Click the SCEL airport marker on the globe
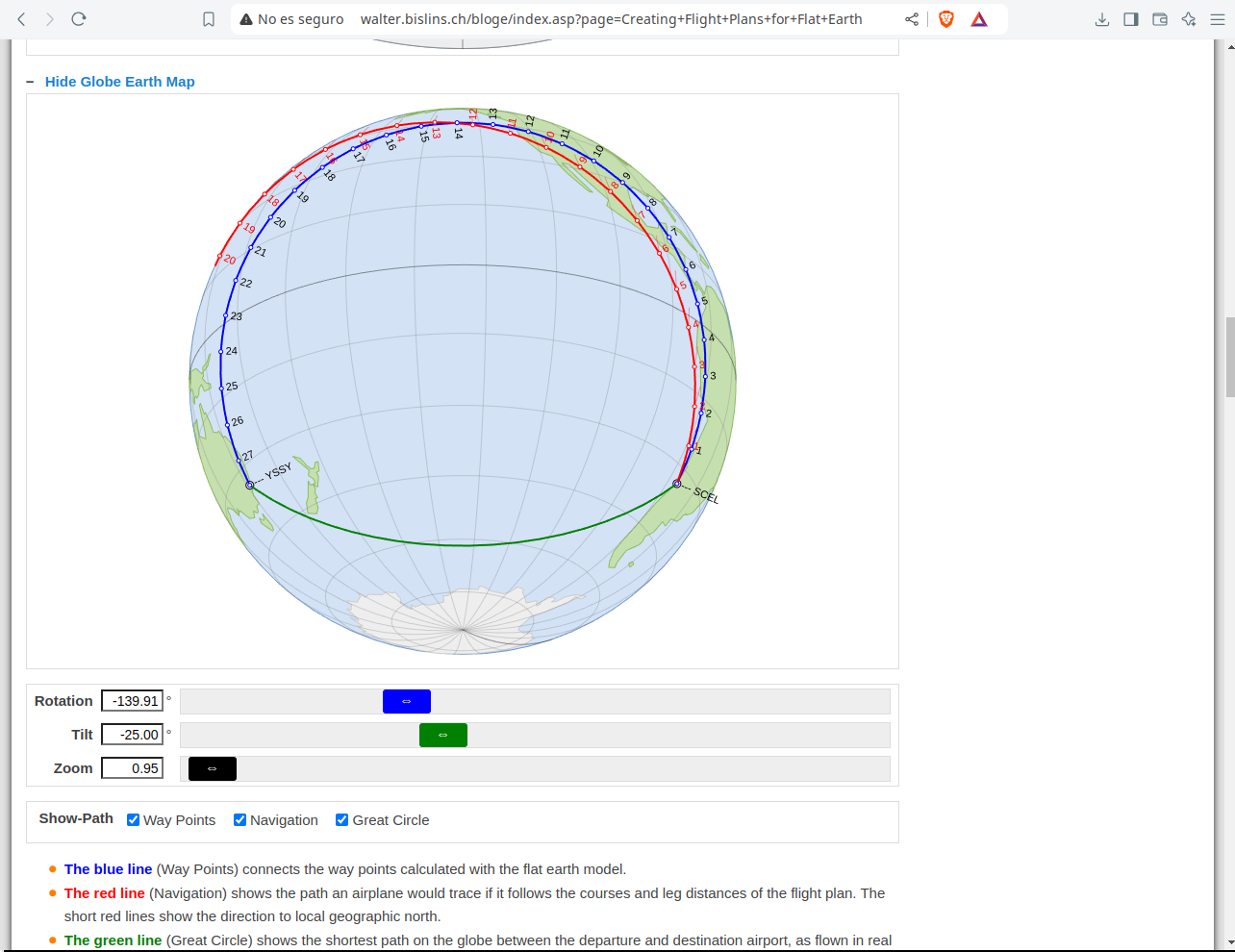This screenshot has width=1235, height=952. (677, 484)
